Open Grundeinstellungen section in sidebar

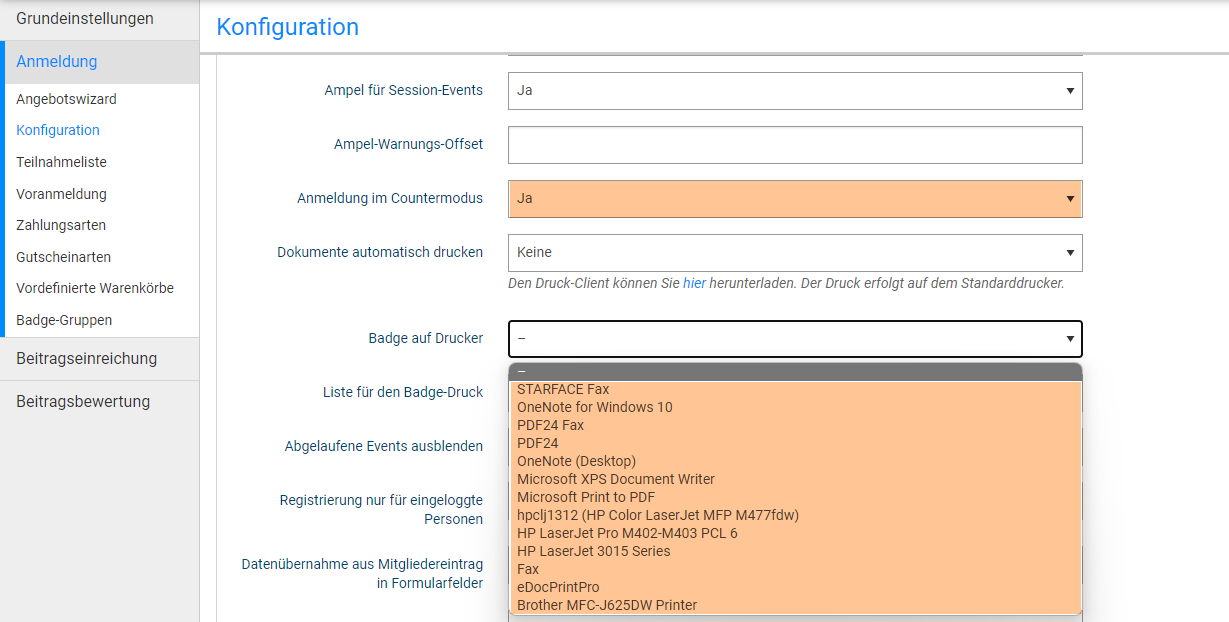[85, 19]
